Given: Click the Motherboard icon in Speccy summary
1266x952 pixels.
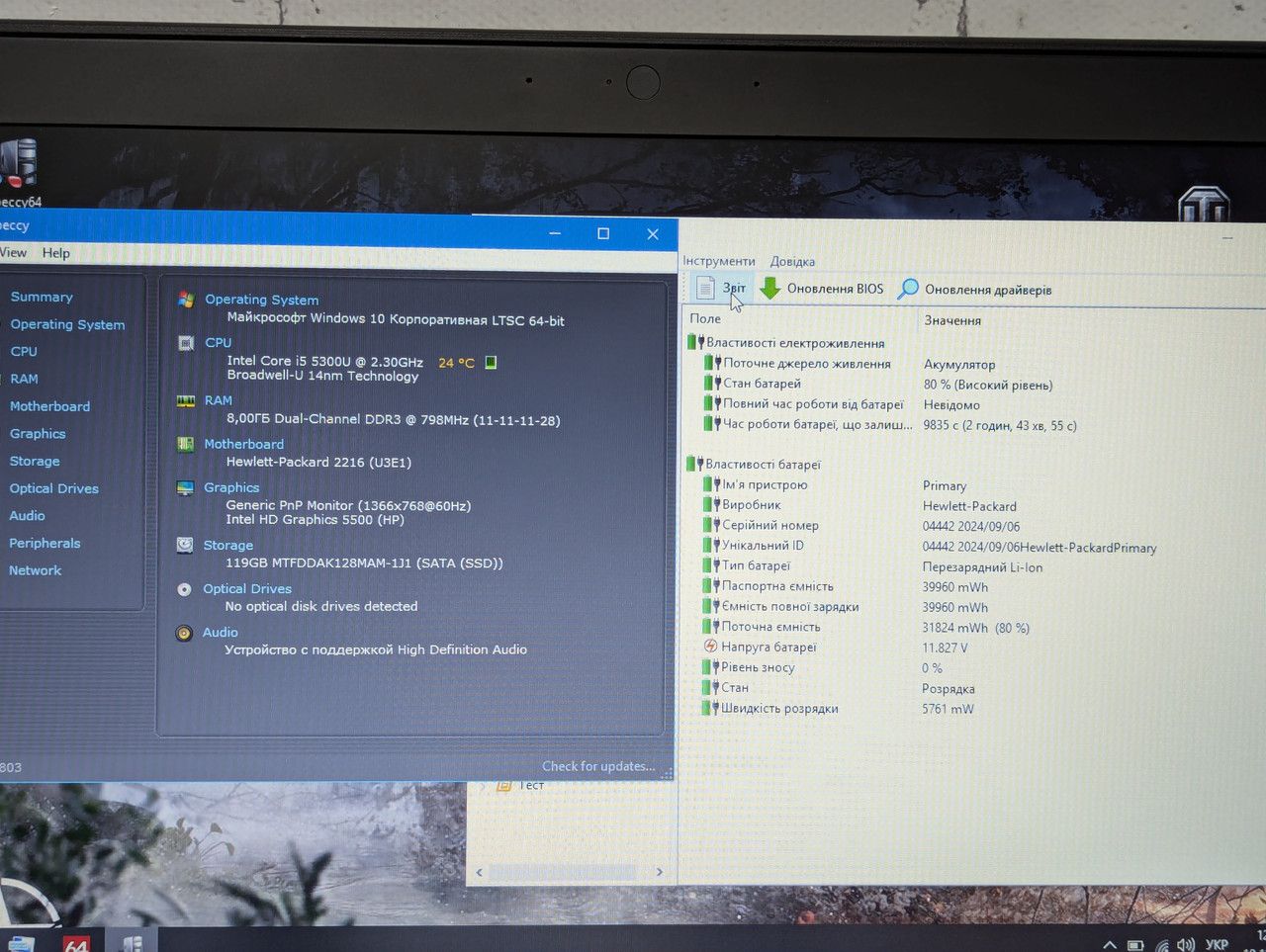Looking at the screenshot, I should coord(186,444).
